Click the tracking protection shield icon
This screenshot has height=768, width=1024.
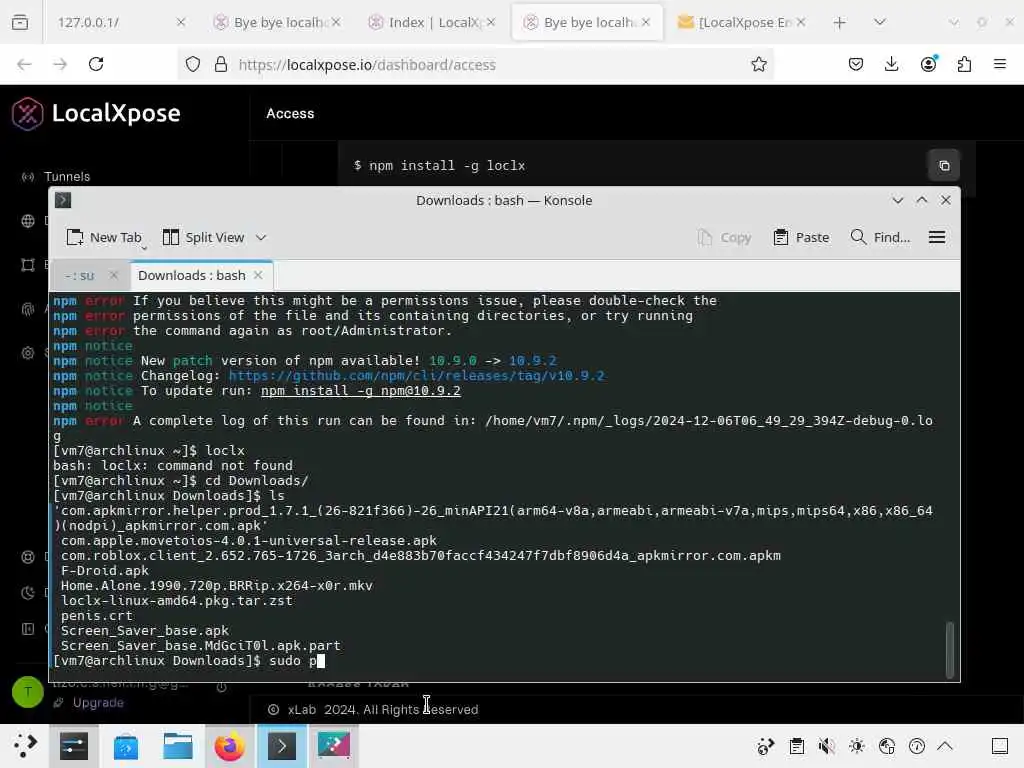[193, 64]
